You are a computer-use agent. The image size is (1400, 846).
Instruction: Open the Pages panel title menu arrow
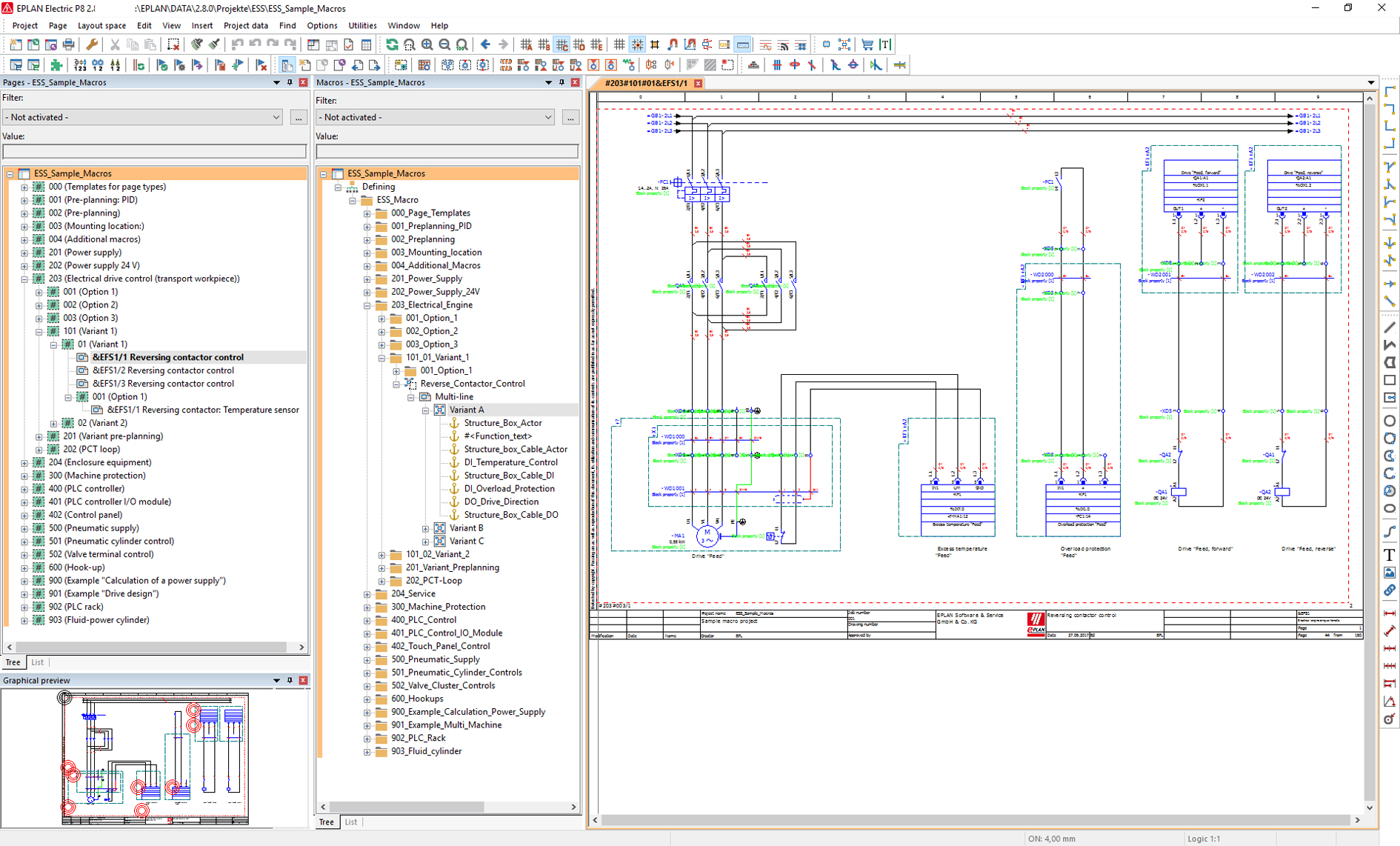click(277, 82)
